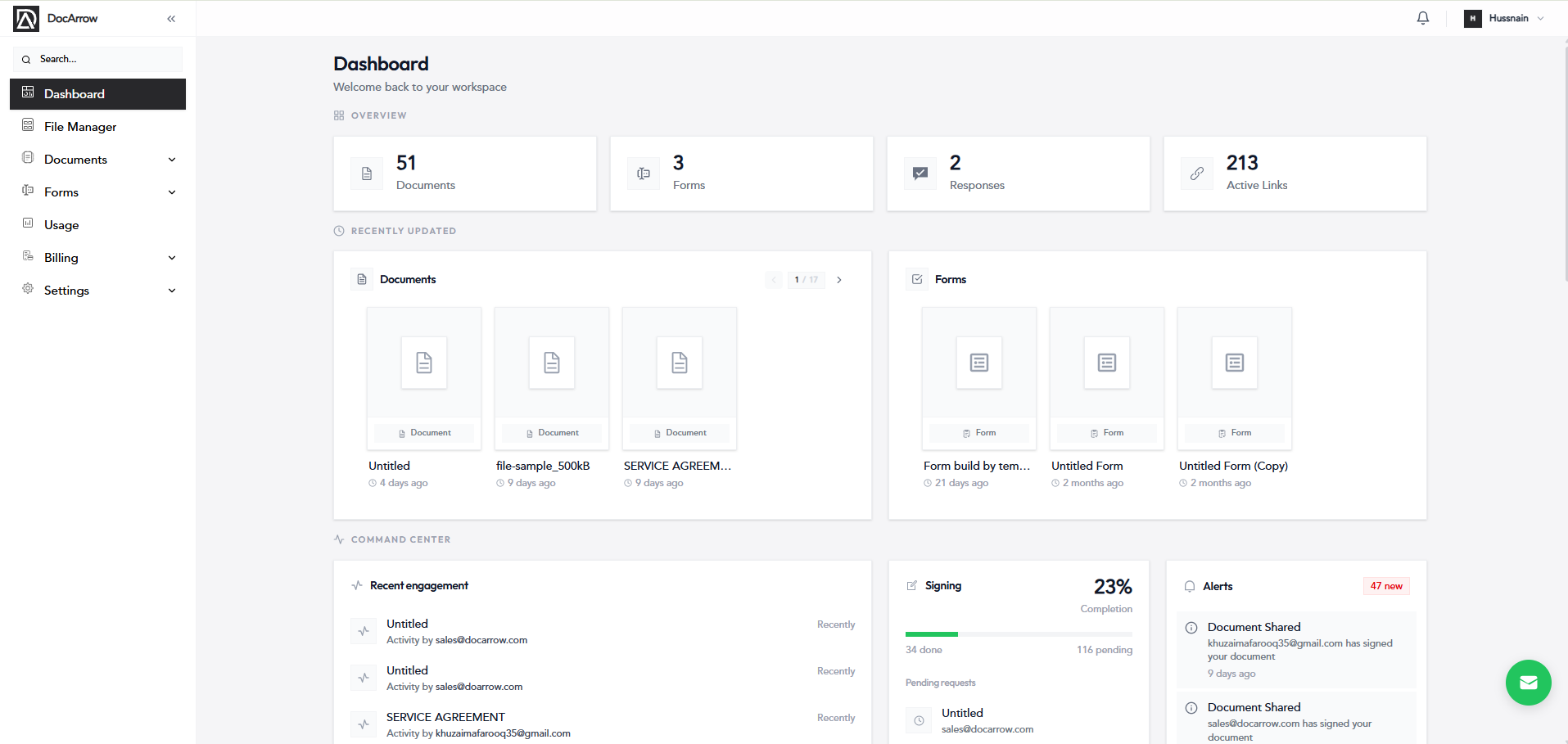Open the green mail chat bubble
This screenshot has width=1568, height=744.
1528,683
